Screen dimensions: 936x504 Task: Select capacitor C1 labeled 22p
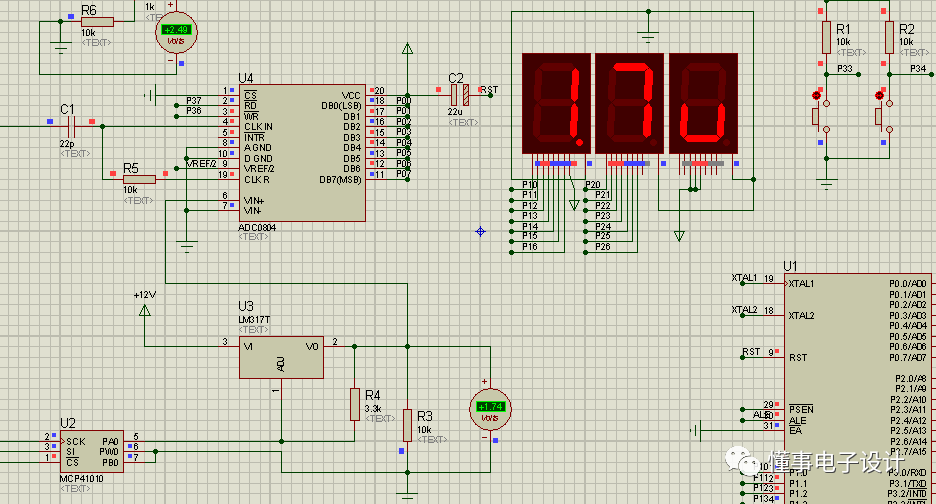(70, 126)
